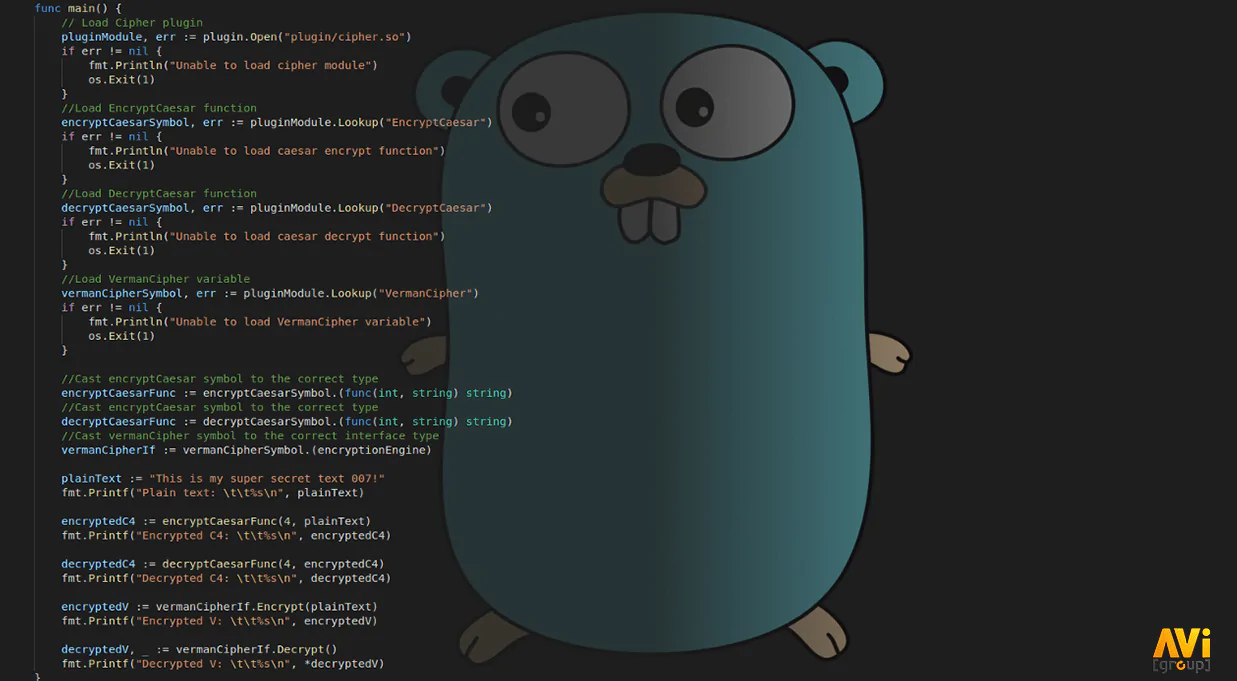The height and width of the screenshot is (681, 1237).
Task: Click the Go gopher mascot's nose
Action: click(x=652, y=160)
